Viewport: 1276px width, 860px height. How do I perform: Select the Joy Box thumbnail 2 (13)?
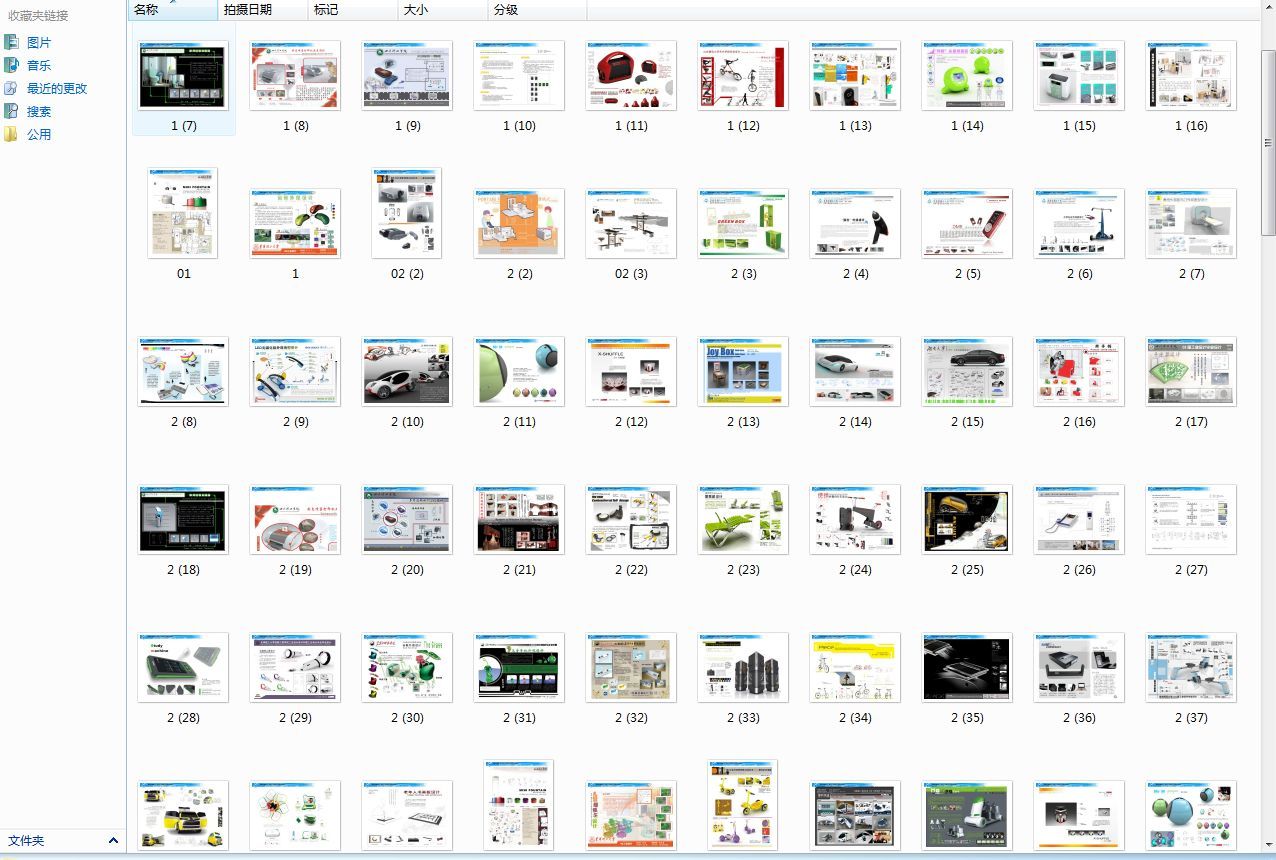[x=743, y=372]
